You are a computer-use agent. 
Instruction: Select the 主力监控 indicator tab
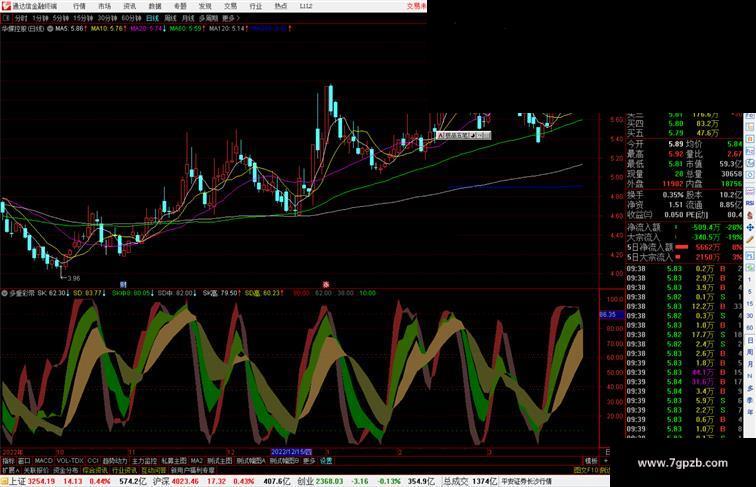click(x=144, y=461)
